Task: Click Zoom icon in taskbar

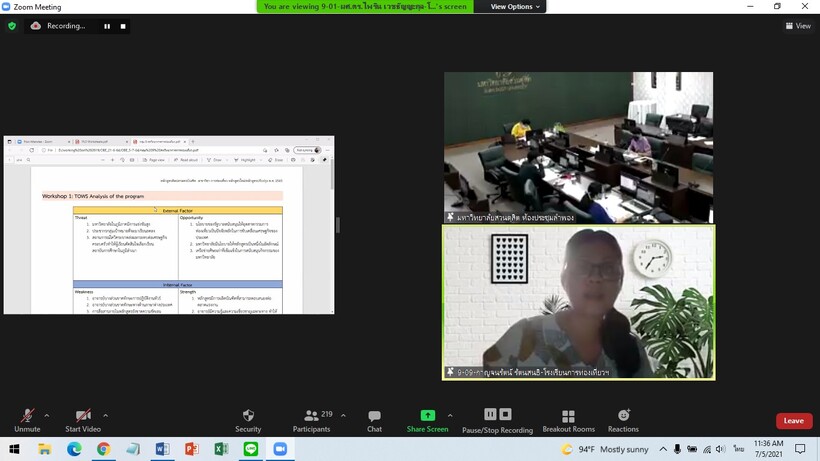Action: pyautogui.click(x=280, y=449)
